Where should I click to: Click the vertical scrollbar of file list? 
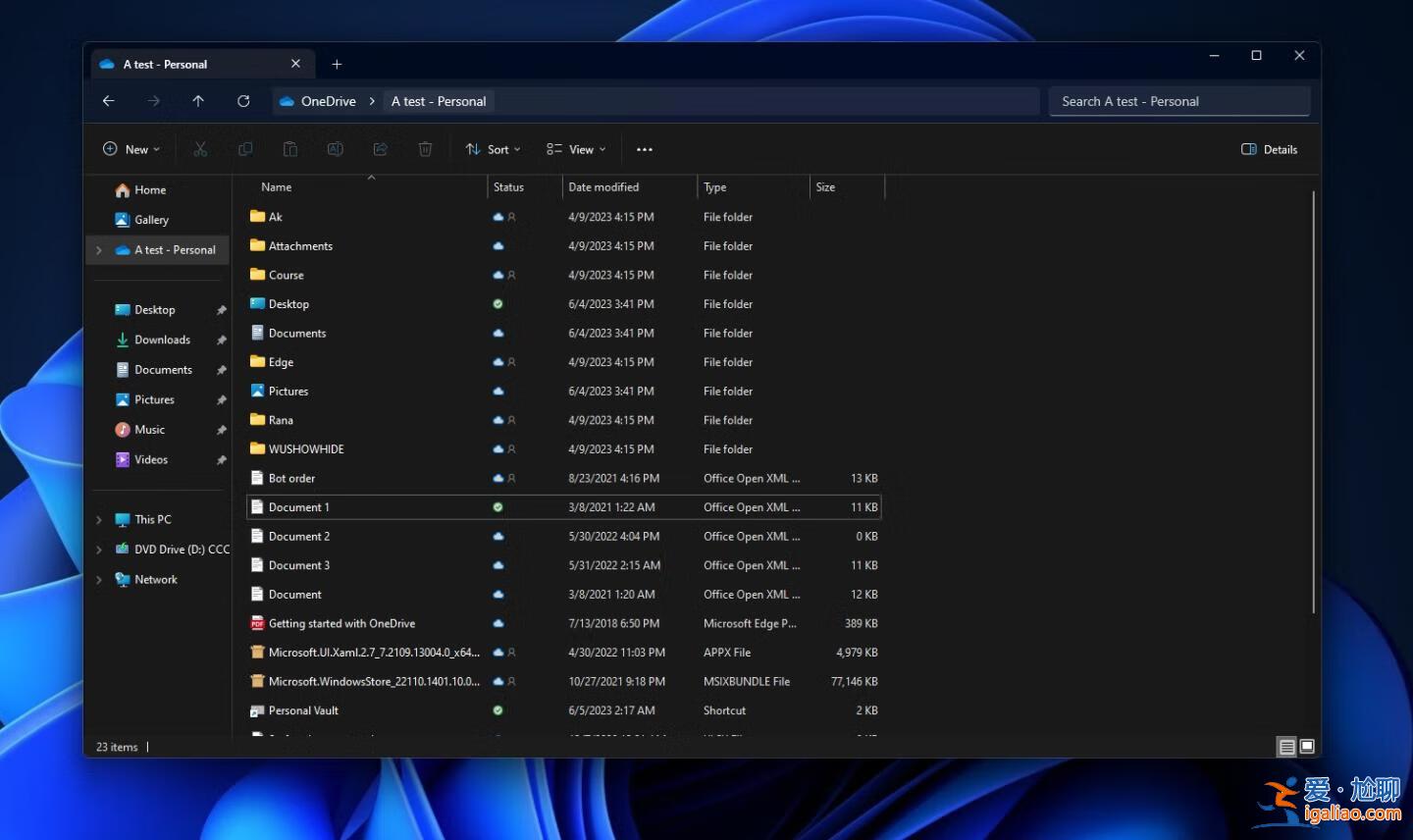pos(1313,402)
